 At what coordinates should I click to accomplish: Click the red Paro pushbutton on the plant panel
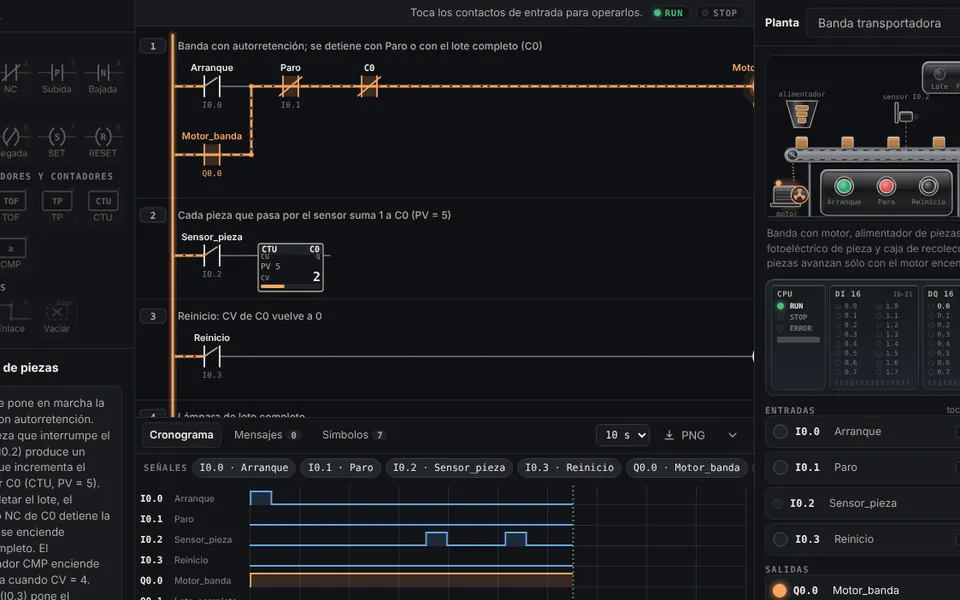click(x=886, y=186)
